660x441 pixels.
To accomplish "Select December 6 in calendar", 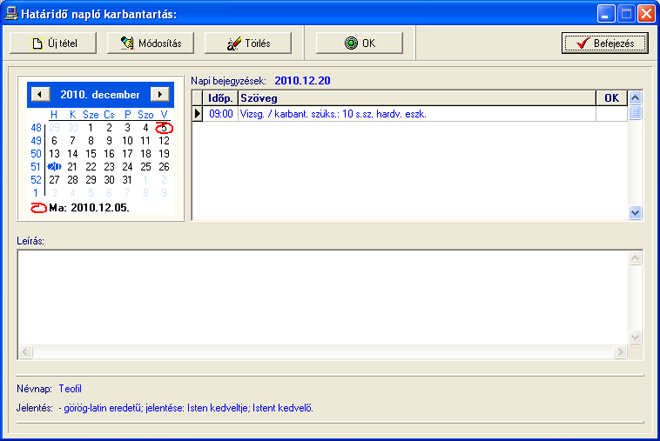I will [x=54, y=141].
